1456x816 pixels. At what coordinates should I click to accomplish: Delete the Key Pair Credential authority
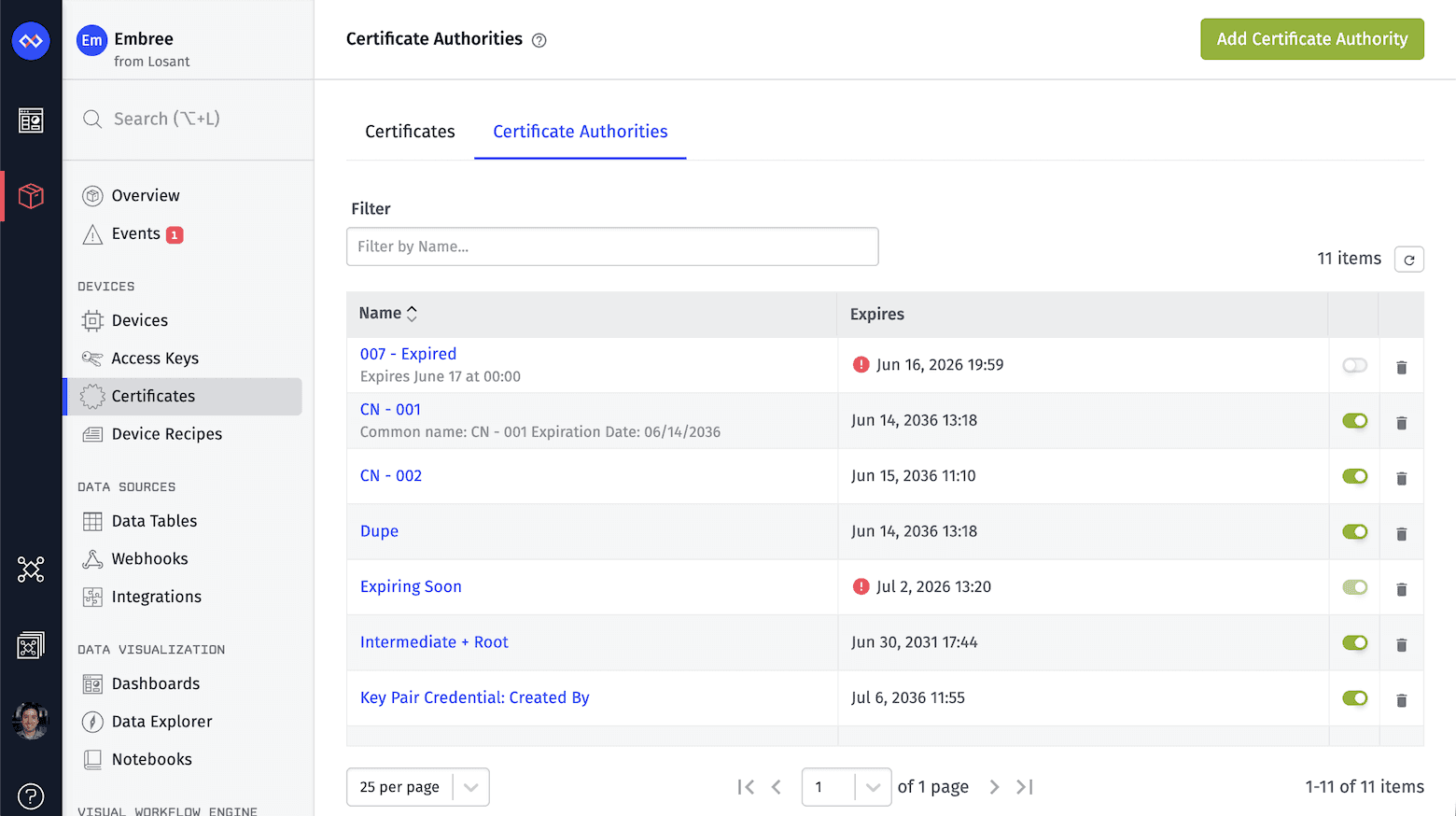(1401, 700)
